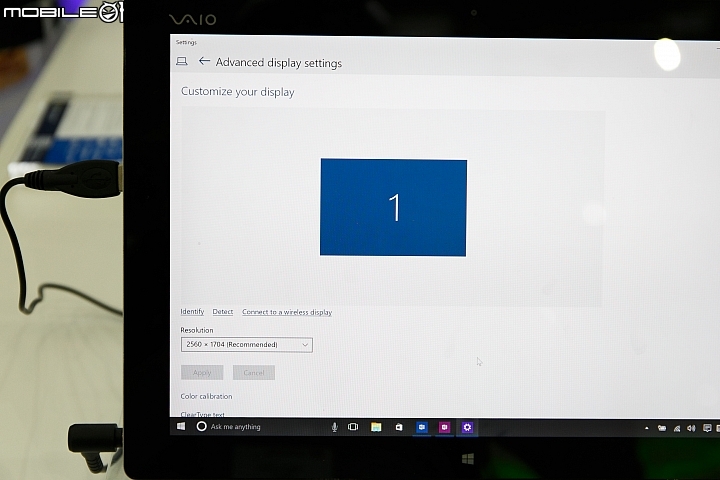Open the Store app on taskbar
This screenshot has width=720, height=480.
tap(399, 427)
